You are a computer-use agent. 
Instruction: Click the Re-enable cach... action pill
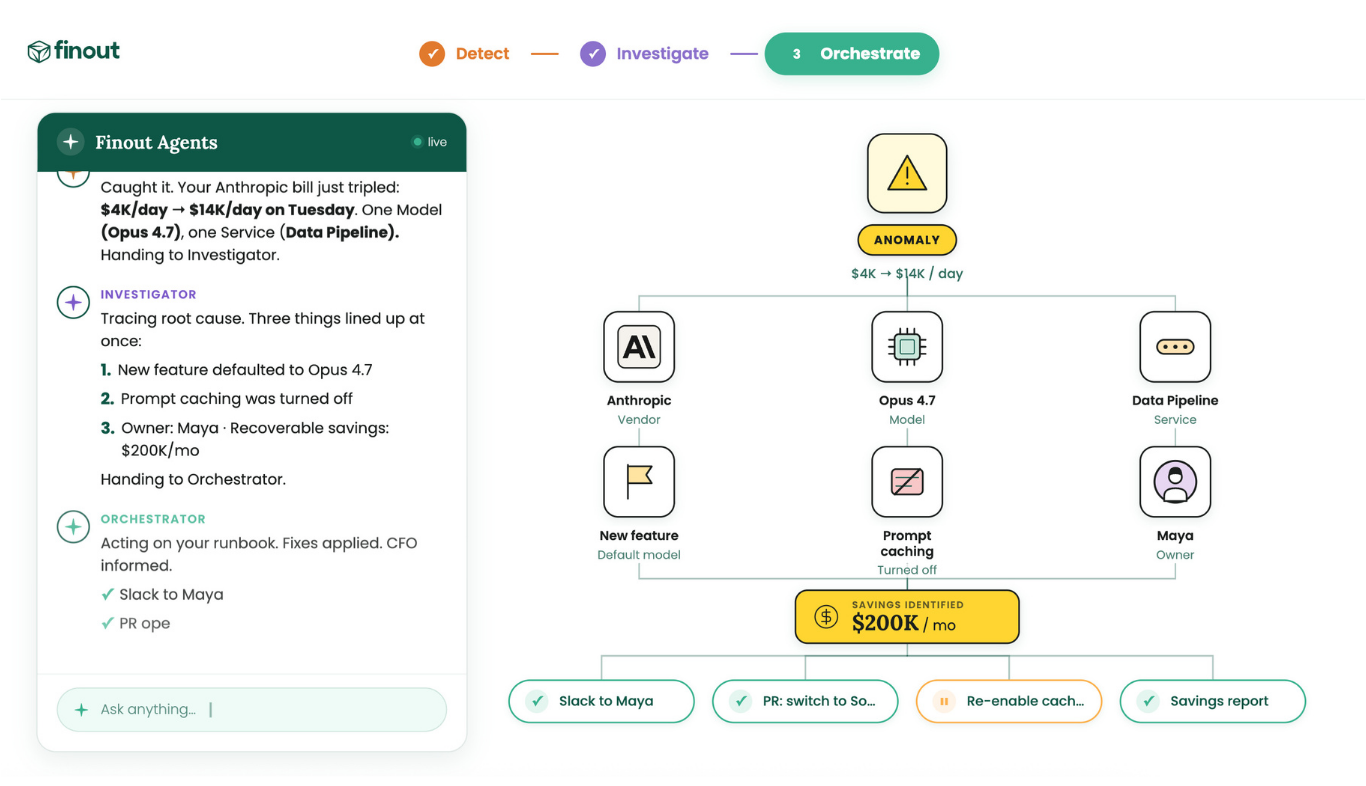(x=1009, y=701)
